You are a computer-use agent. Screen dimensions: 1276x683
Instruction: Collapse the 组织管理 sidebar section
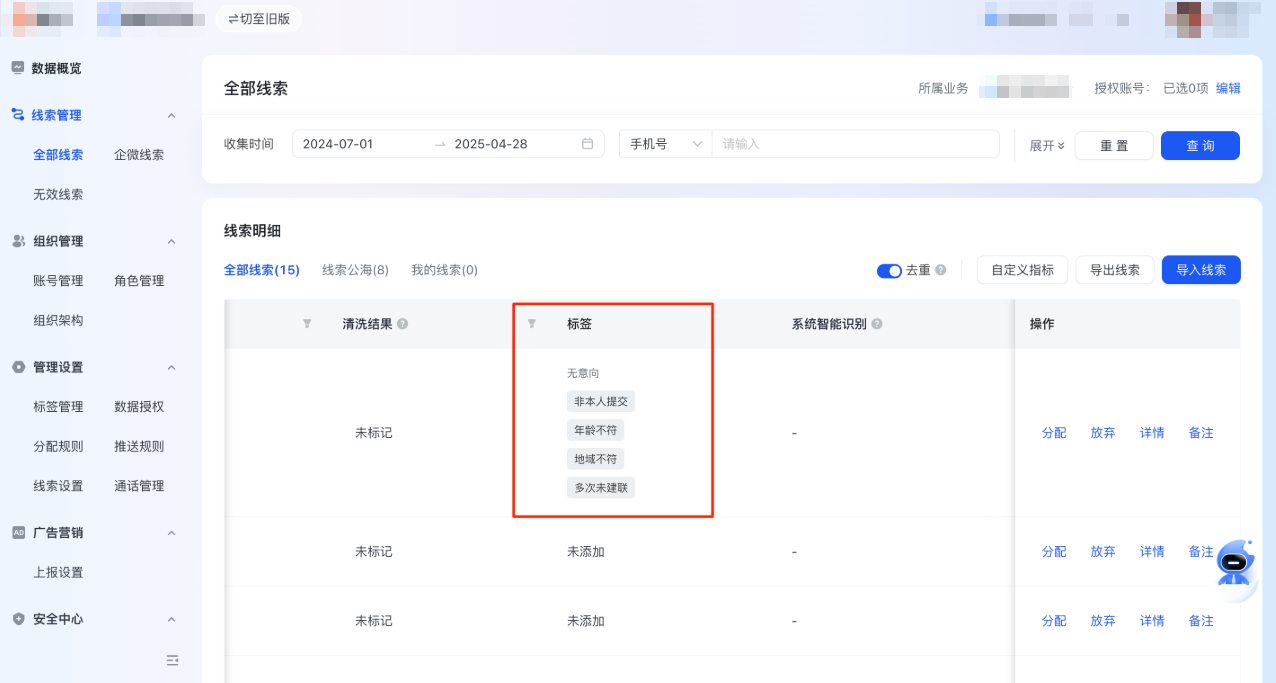pyautogui.click(x=171, y=240)
